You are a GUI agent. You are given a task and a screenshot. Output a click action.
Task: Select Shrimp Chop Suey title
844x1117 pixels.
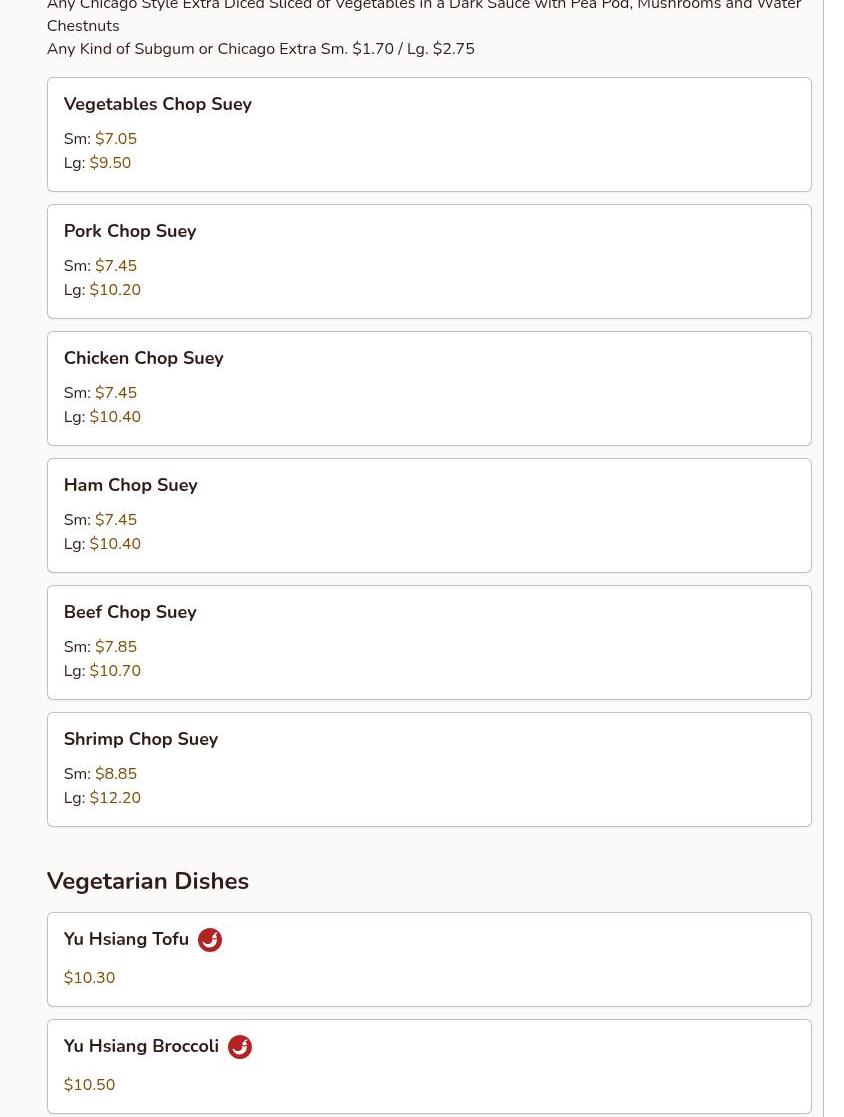[x=141, y=739]
